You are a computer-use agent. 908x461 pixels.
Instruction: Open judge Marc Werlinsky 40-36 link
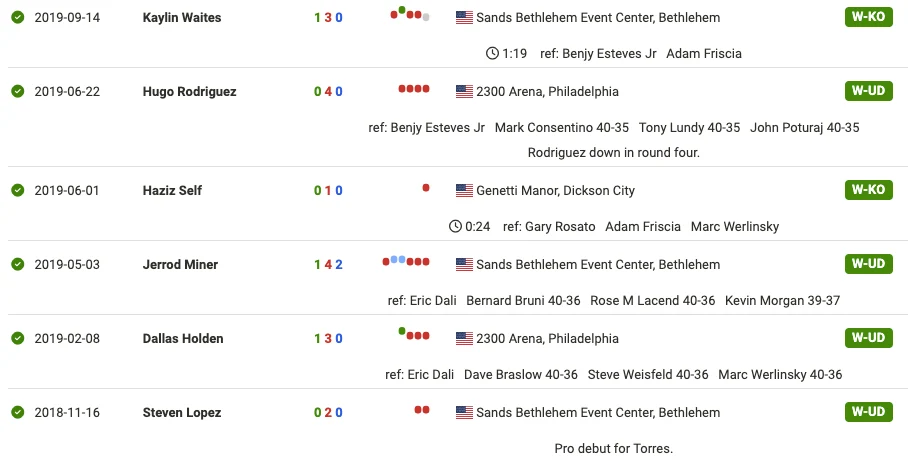coord(780,375)
